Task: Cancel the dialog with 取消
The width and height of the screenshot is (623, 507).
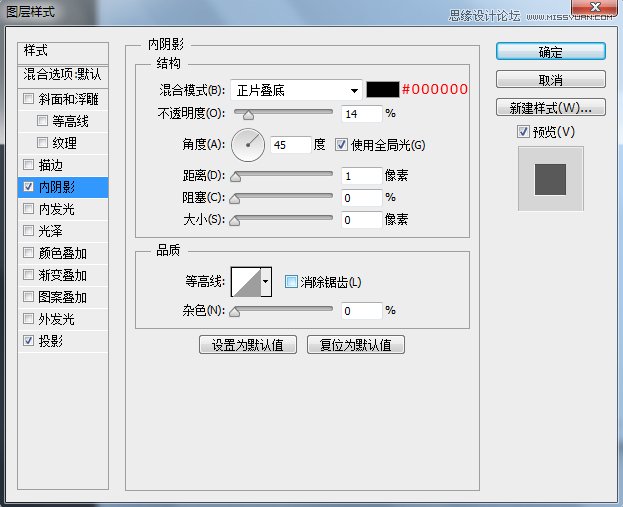Action: pyautogui.click(x=551, y=79)
